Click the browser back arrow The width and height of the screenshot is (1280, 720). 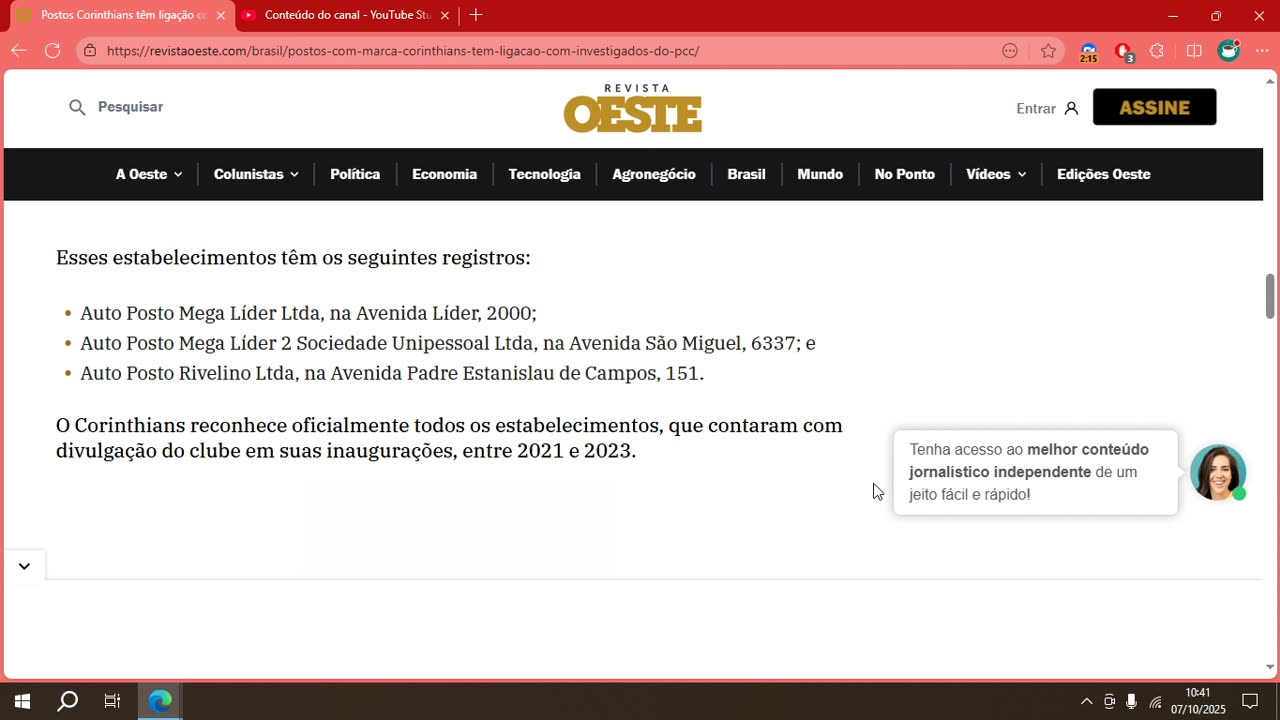pos(18,51)
